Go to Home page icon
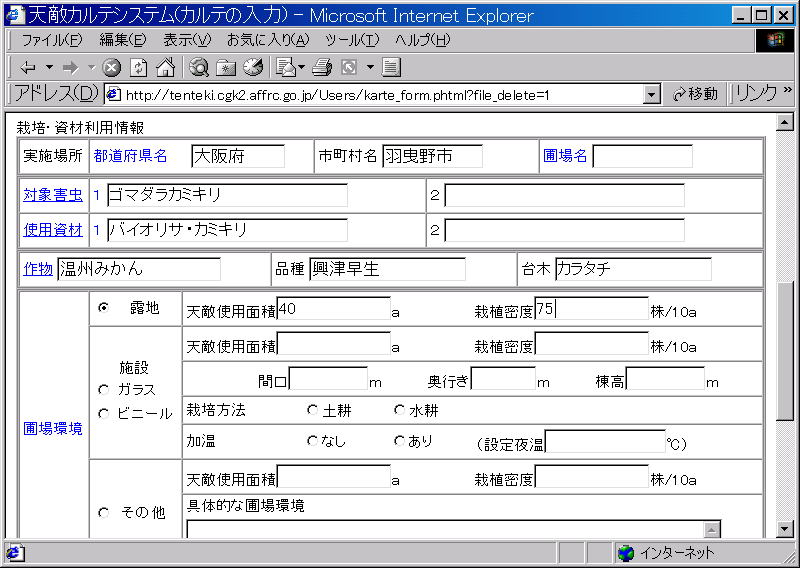The height and width of the screenshot is (568, 800). (165, 67)
